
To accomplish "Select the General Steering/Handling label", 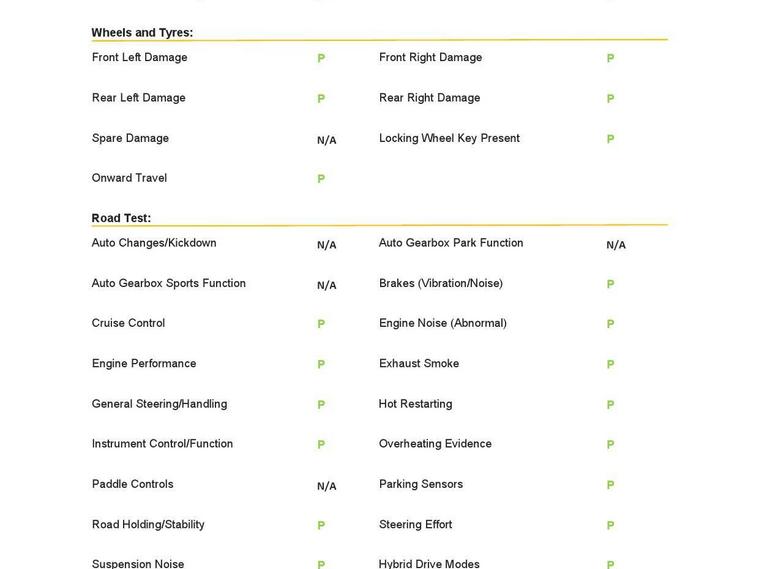I will 159,404.
